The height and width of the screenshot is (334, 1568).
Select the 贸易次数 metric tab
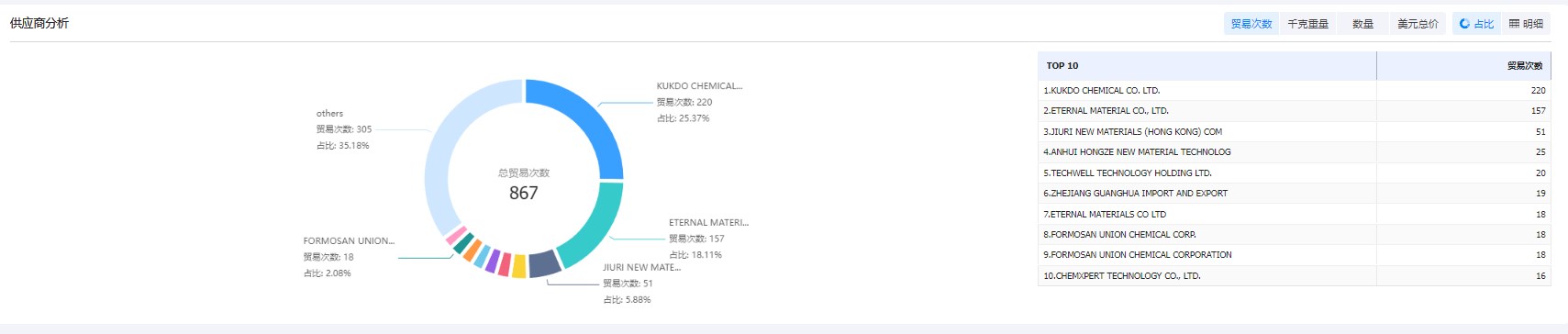(x=1251, y=24)
